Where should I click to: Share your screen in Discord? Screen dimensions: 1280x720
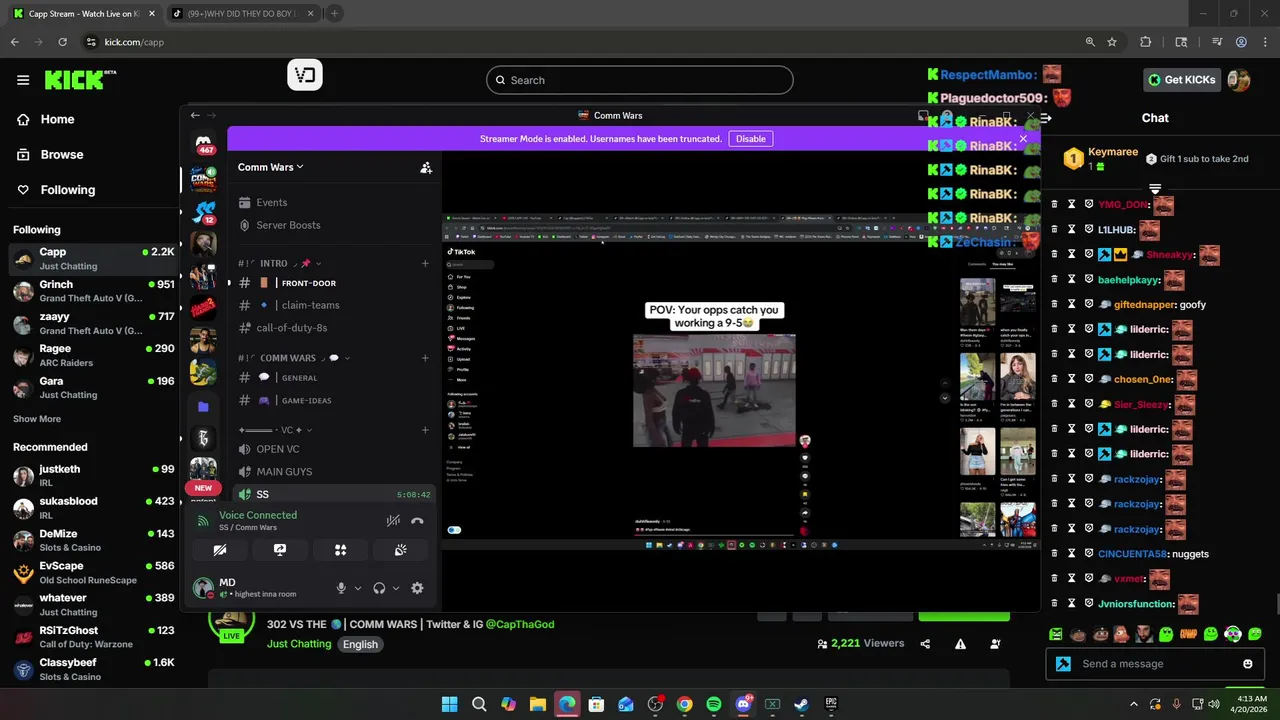point(280,550)
